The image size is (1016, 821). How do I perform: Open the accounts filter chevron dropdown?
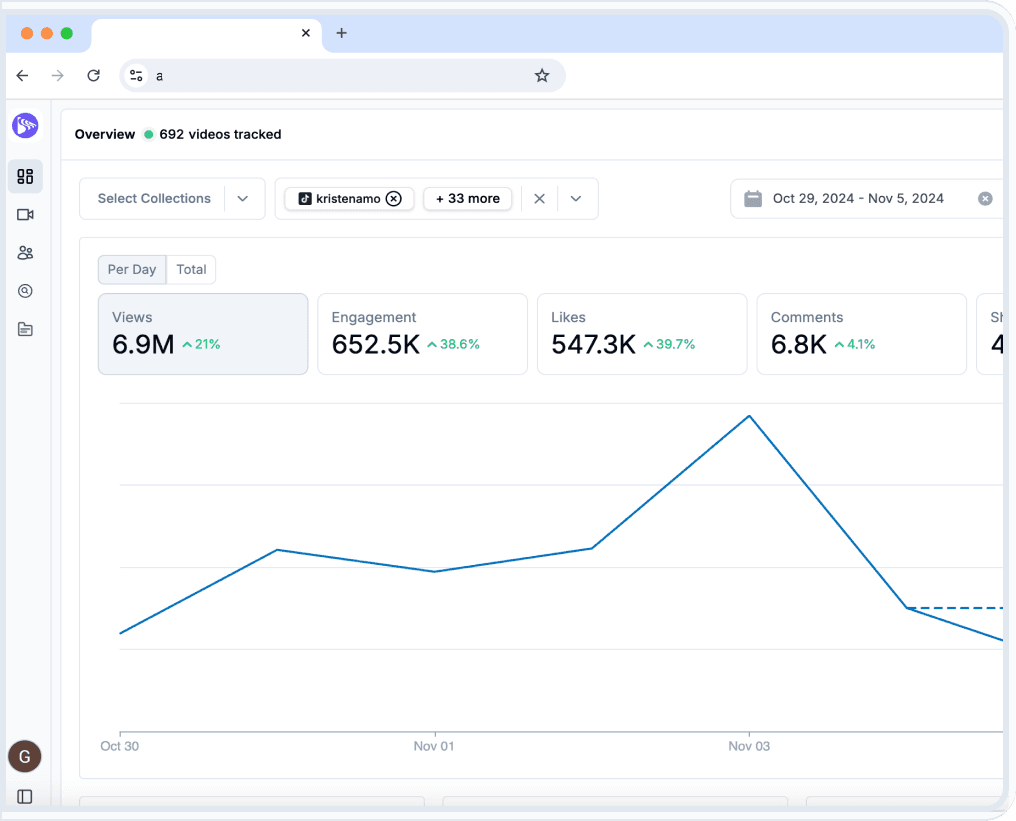(x=576, y=198)
